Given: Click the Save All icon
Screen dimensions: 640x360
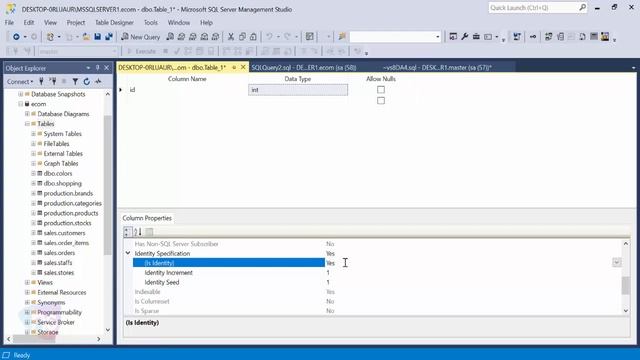Looking at the screenshot, I should tap(109, 37).
